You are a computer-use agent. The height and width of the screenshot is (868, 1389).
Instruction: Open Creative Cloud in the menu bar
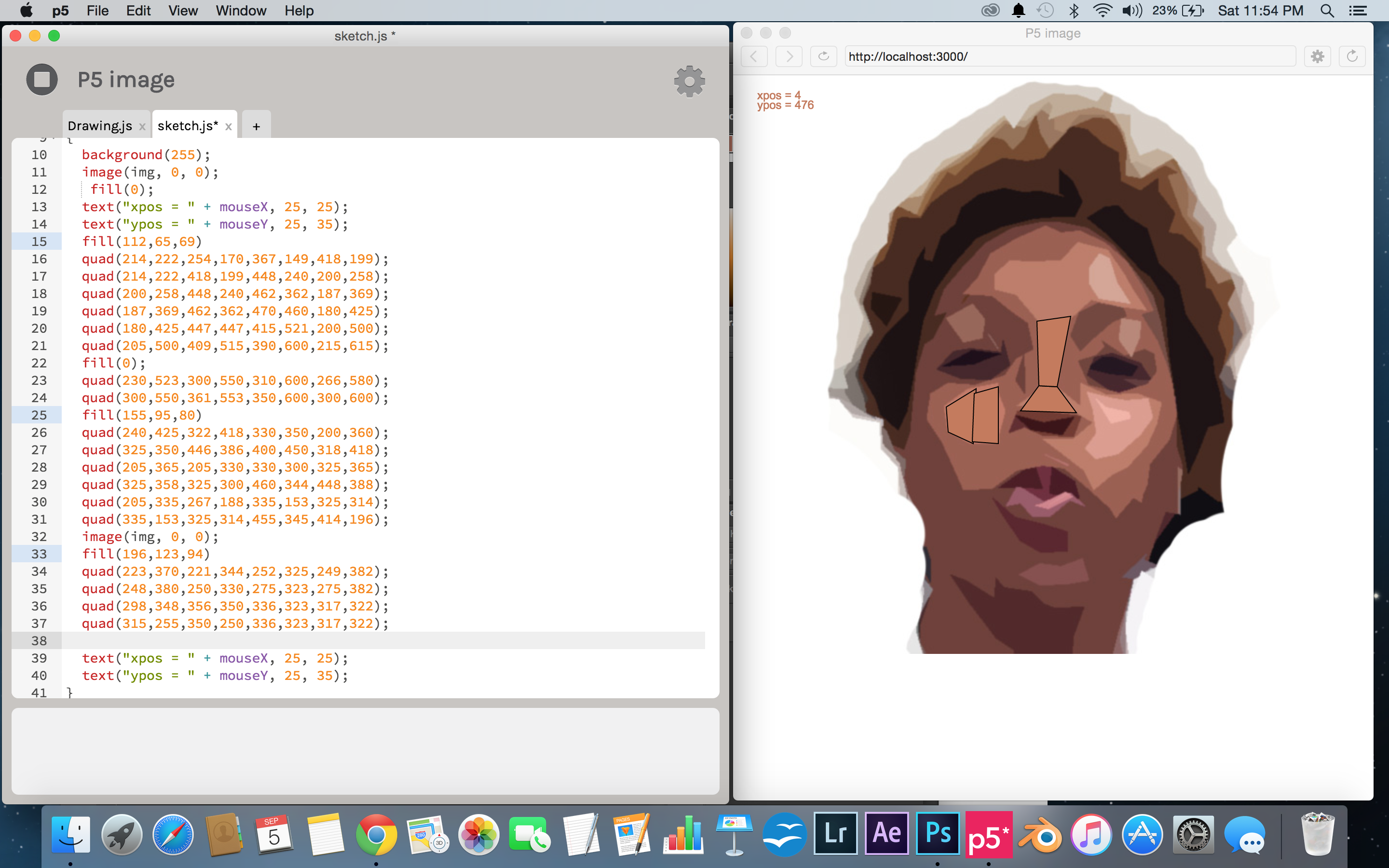pyautogui.click(x=991, y=10)
